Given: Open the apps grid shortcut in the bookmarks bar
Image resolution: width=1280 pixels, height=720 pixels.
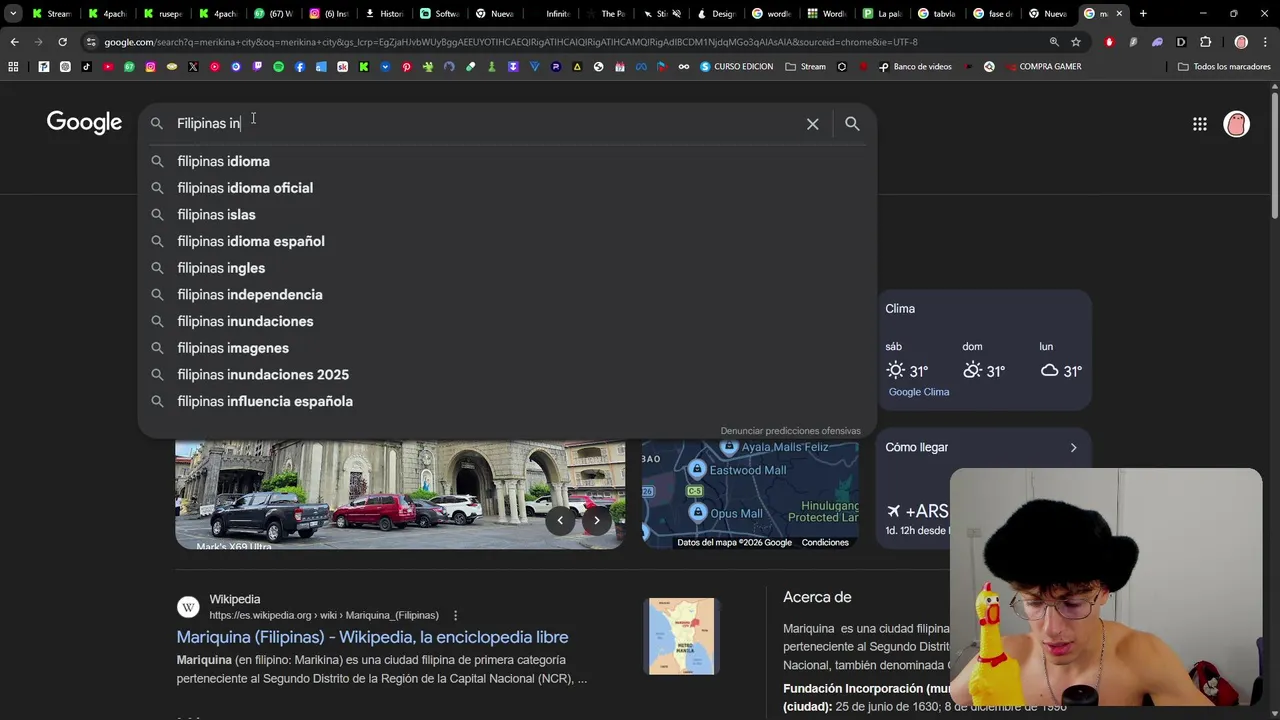Looking at the screenshot, I should [13, 66].
